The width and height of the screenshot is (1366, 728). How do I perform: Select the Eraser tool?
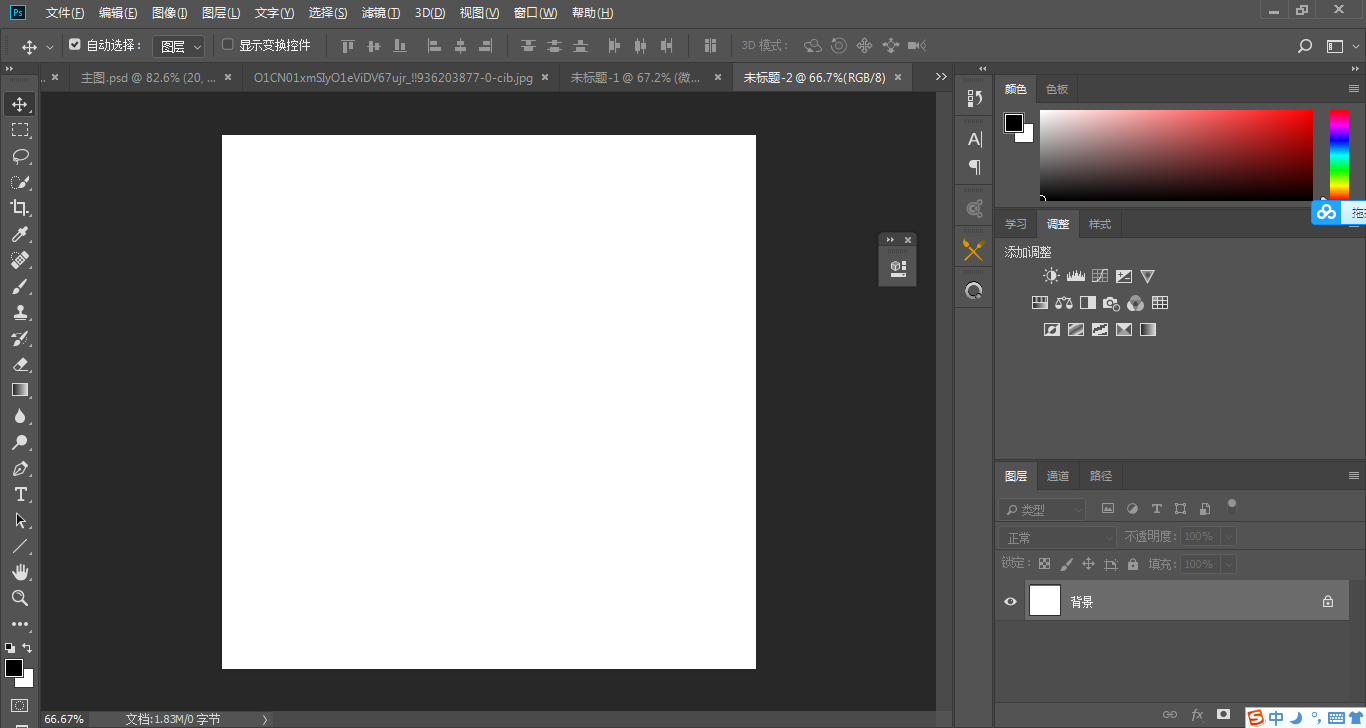(20, 364)
